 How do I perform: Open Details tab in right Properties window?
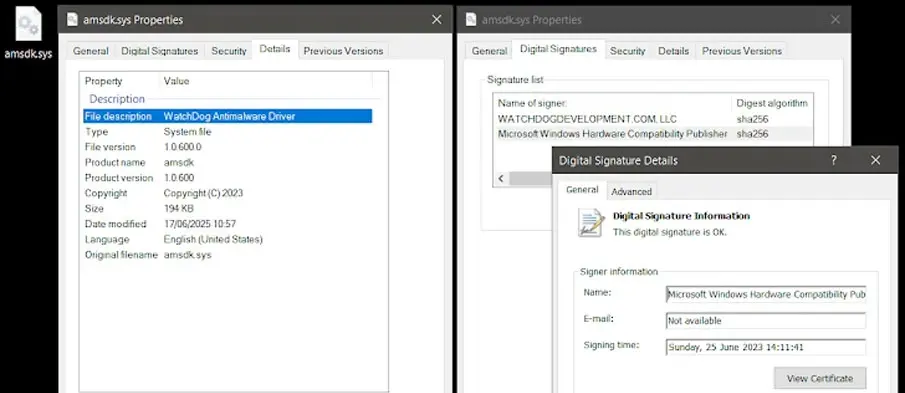pyautogui.click(x=674, y=51)
